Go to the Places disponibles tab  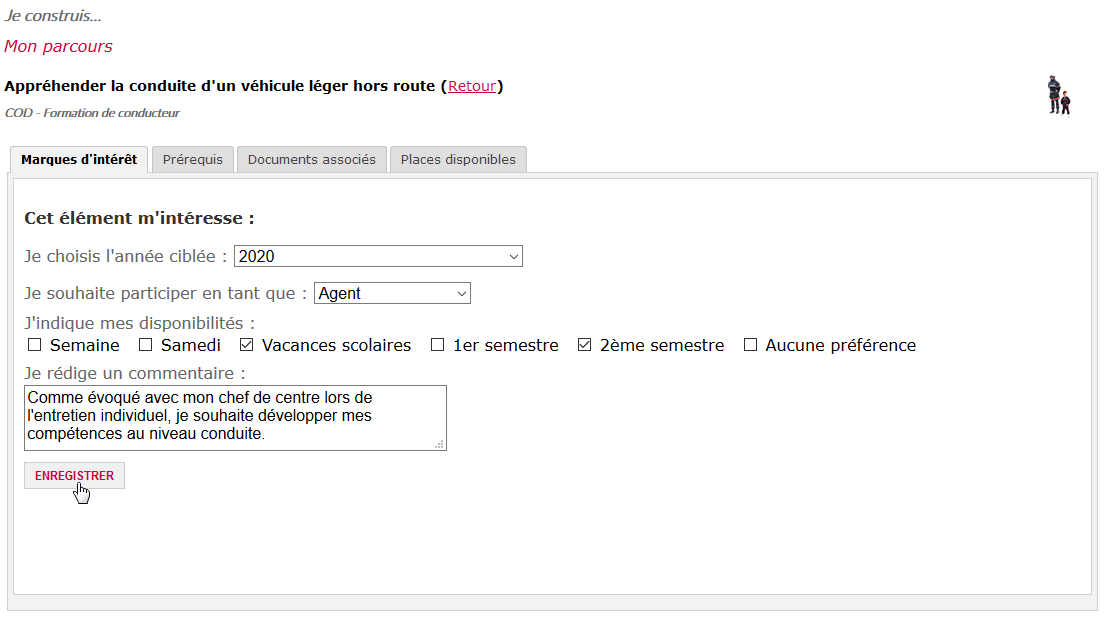(458, 159)
